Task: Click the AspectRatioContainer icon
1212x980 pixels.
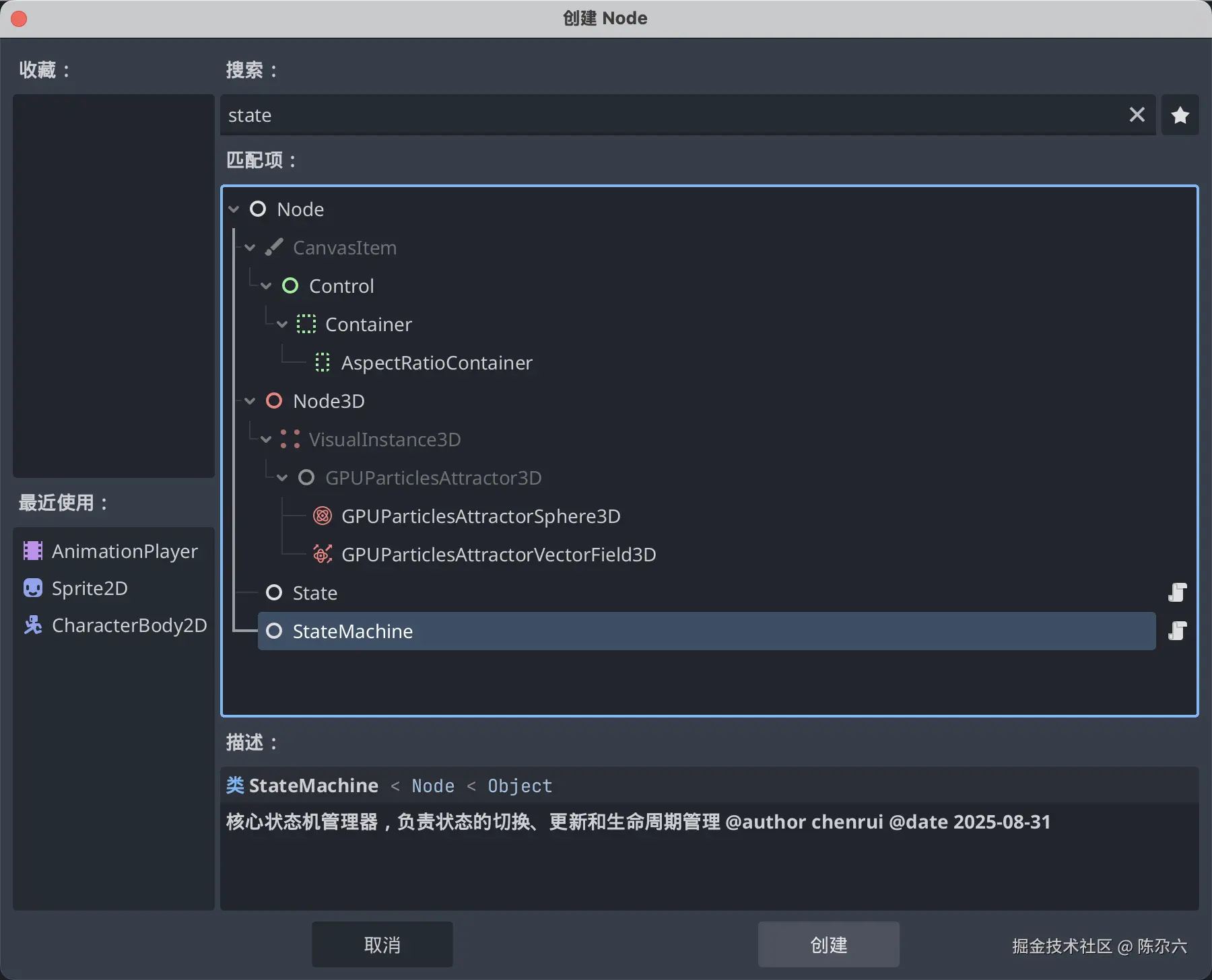Action: [x=323, y=363]
